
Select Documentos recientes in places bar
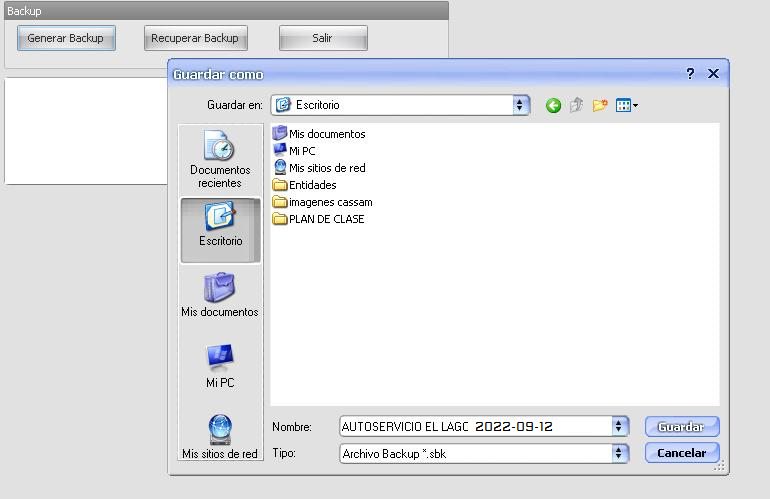point(220,160)
